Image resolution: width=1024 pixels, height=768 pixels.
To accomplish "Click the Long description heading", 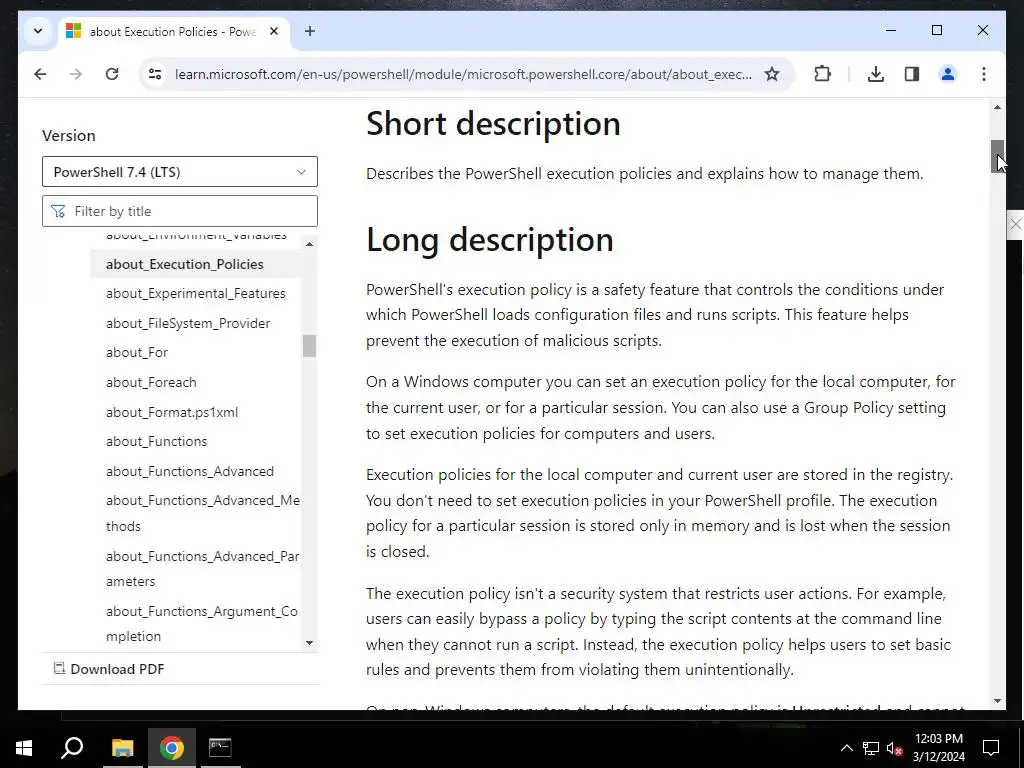I will (490, 240).
